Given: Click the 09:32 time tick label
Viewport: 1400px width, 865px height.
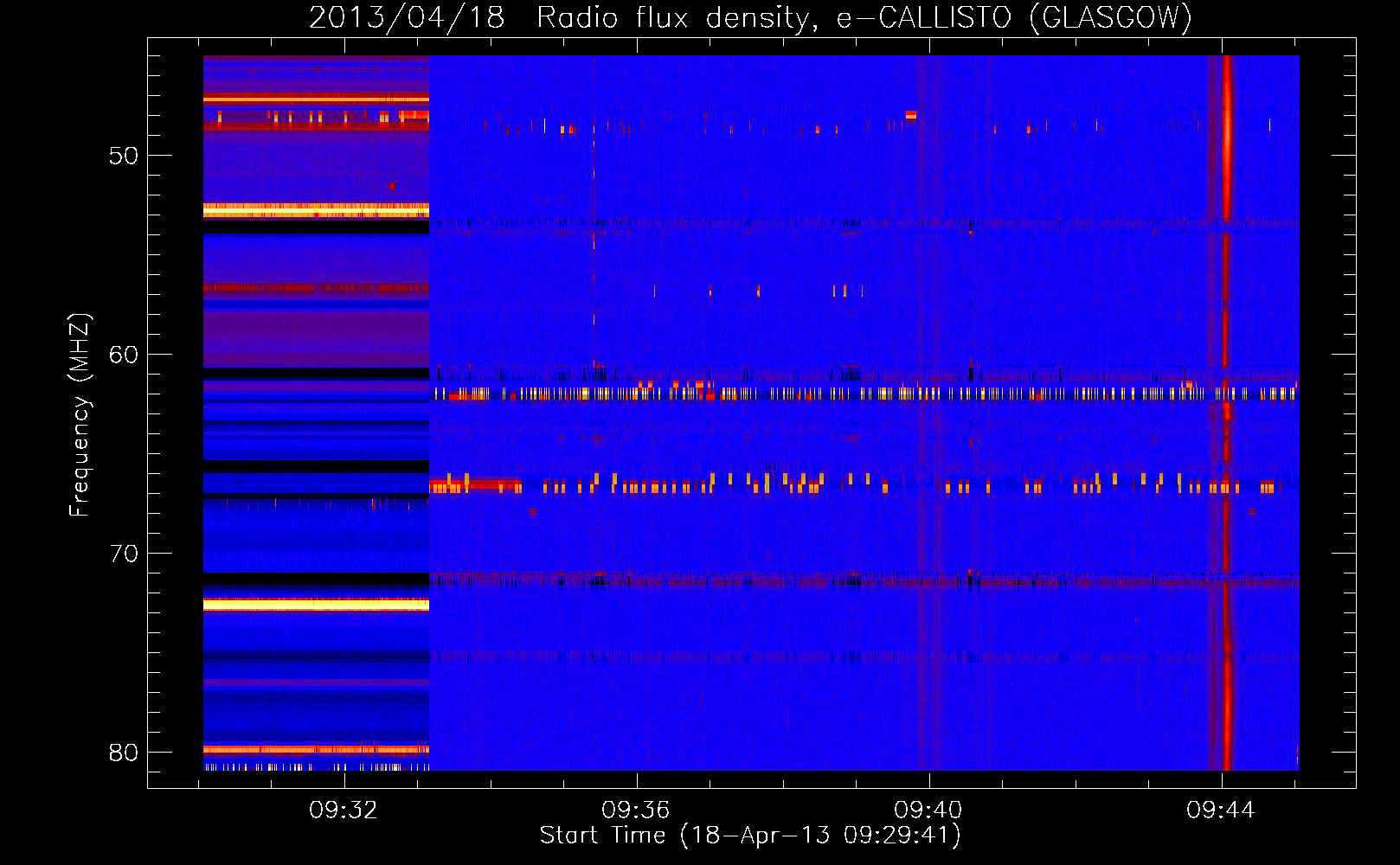Looking at the screenshot, I should click(344, 811).
